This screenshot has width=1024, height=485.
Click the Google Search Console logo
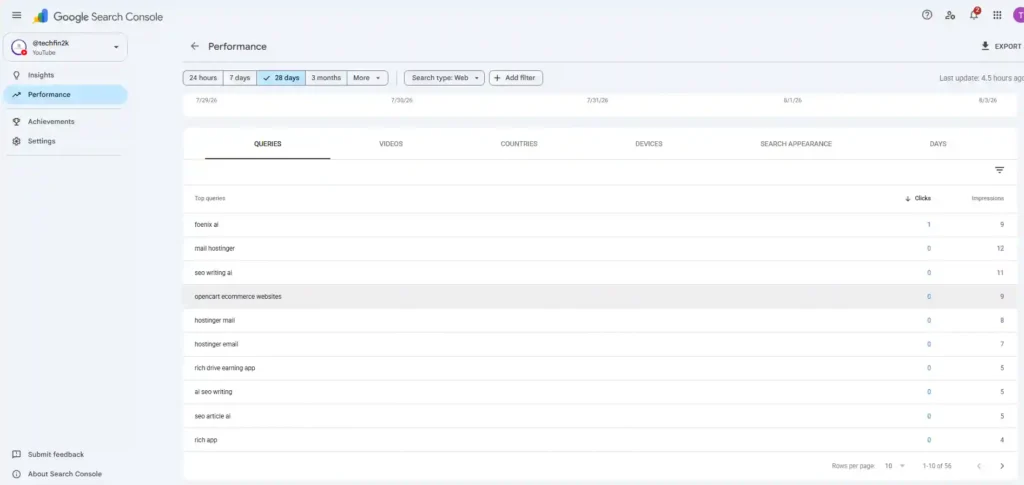[x=98, y=16]
